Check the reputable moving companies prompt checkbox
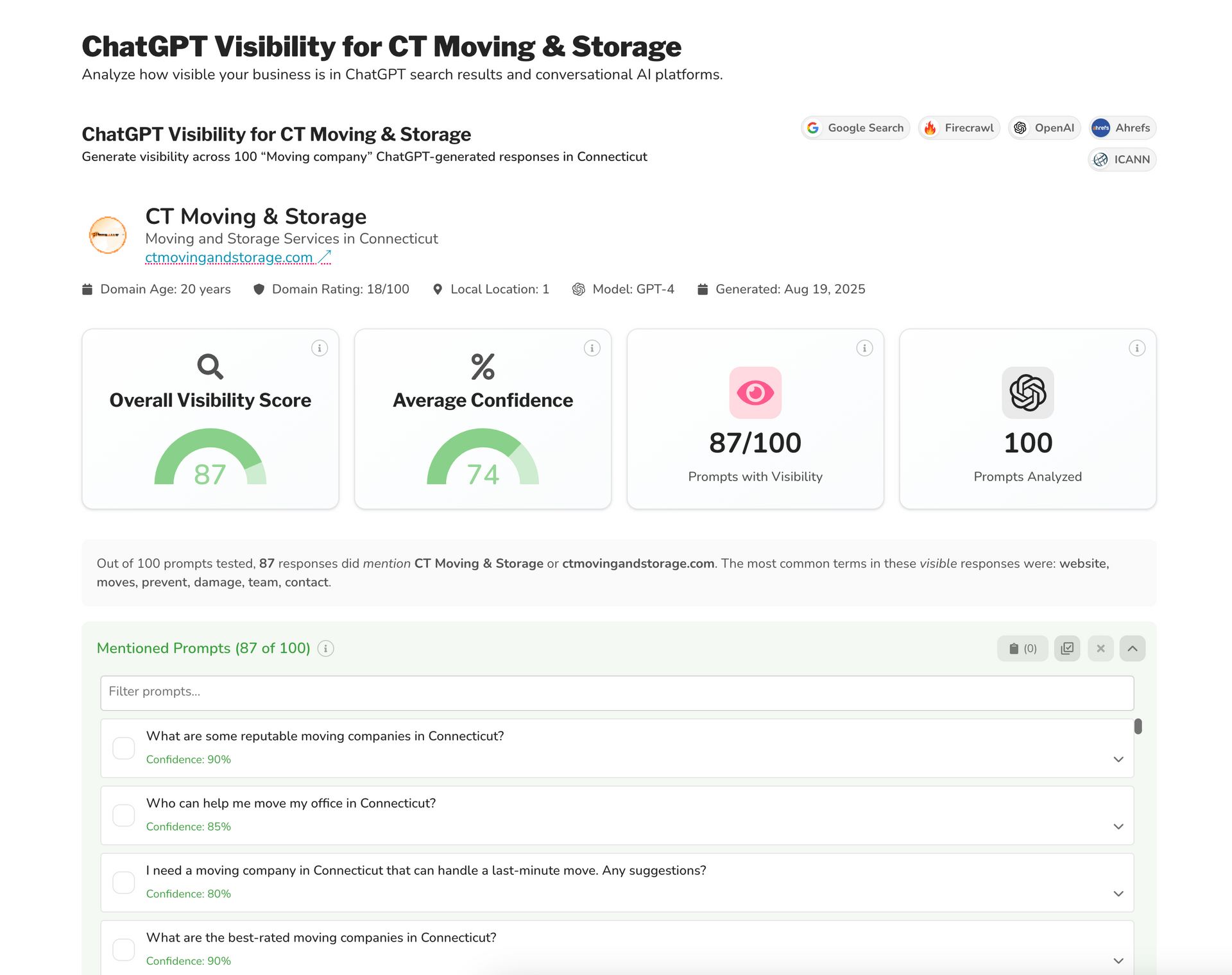Image resolution: width=1232 pixels, height=975 pixels. click(124, 748)
